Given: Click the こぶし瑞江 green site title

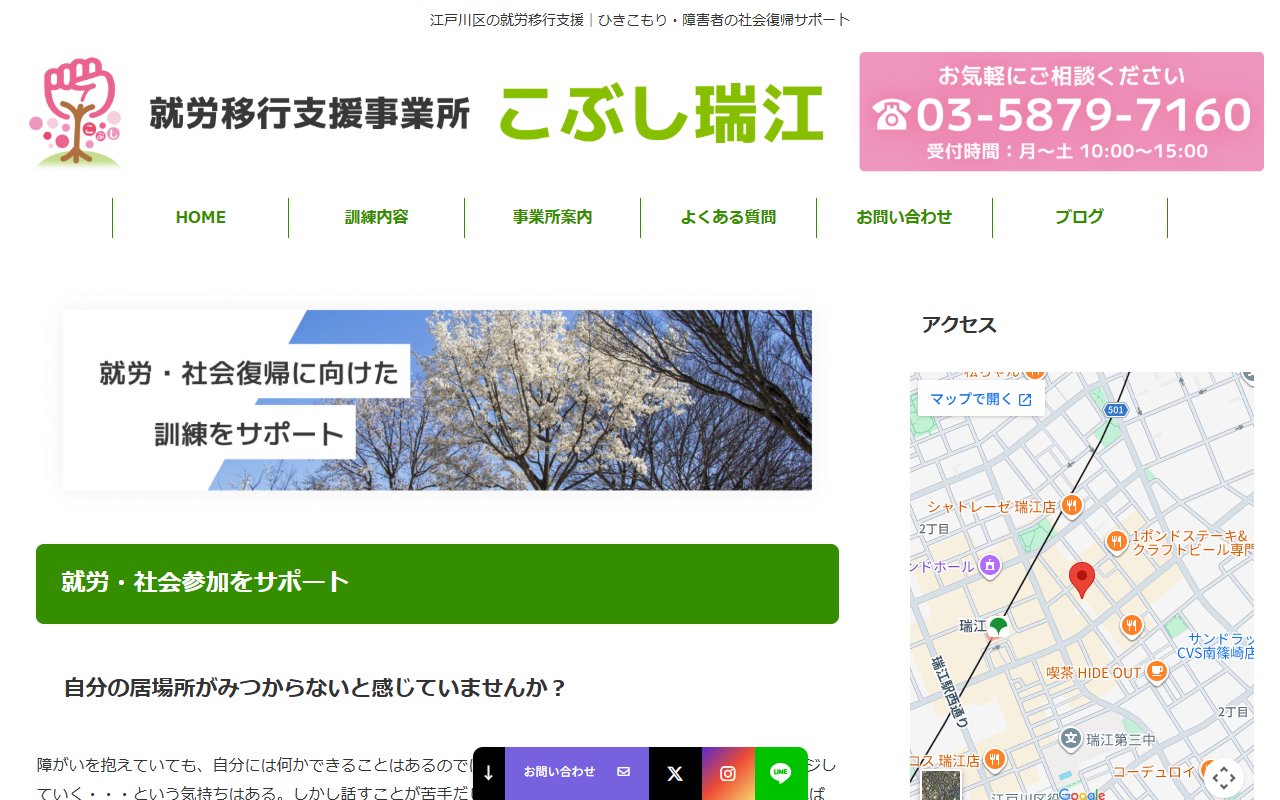Looking at the screenshot, I should coord(661,113).
